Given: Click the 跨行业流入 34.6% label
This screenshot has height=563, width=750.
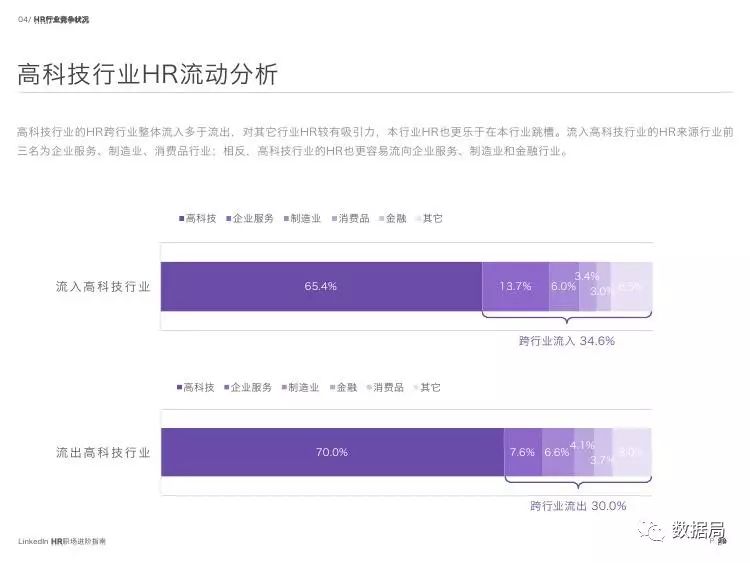Looking at the screenshot, I should (x=567, y=341).
